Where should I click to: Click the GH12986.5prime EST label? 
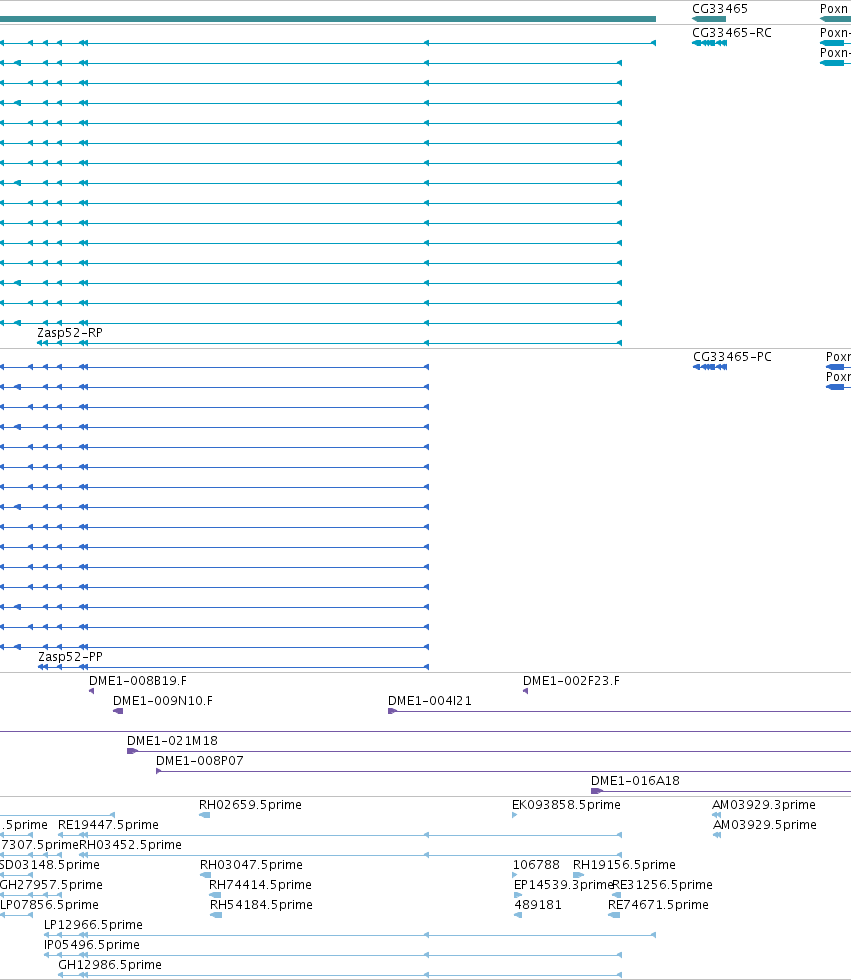[x=110, y=964]
